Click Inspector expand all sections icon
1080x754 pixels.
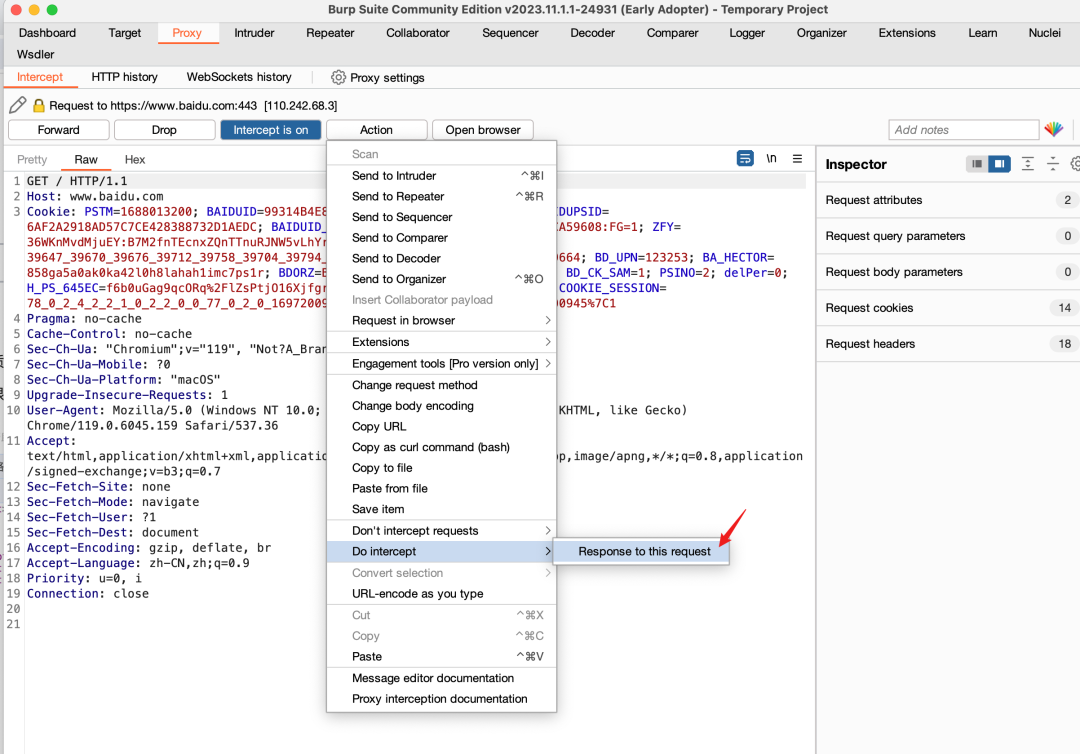tap(1028, 164)
